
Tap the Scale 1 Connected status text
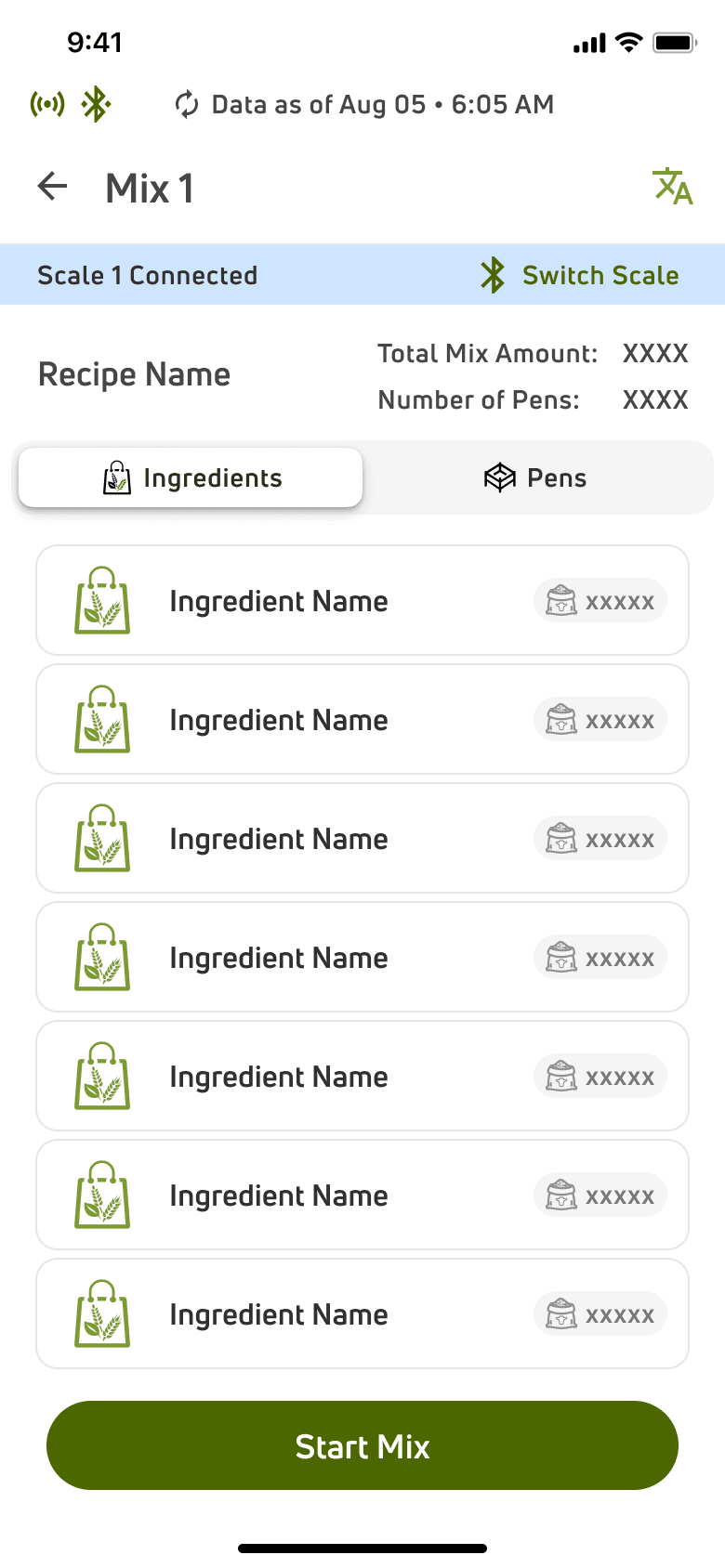(x=147, y=275)
